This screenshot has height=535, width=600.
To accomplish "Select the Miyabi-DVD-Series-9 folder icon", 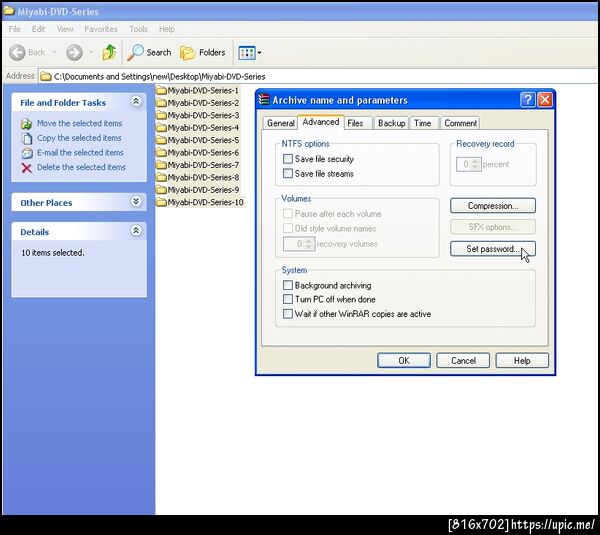I will (161, 190).
